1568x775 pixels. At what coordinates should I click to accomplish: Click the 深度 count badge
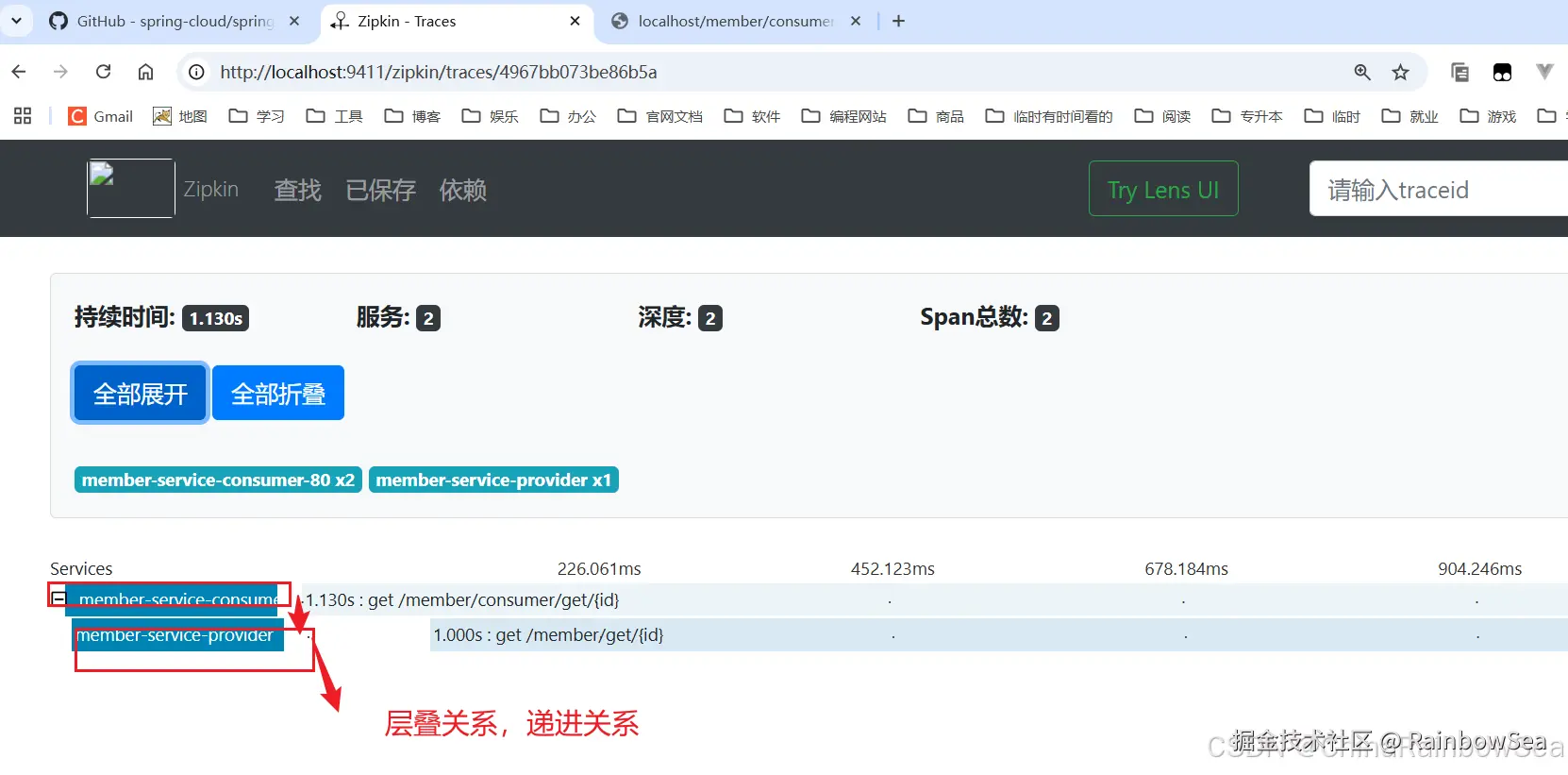[710, 318]
